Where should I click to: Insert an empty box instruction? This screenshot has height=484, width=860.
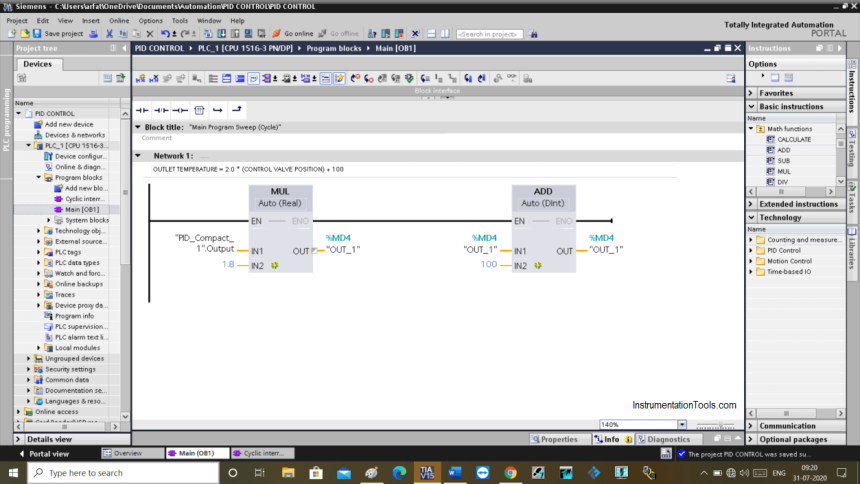pyautogui.click(x=199, y=110)
